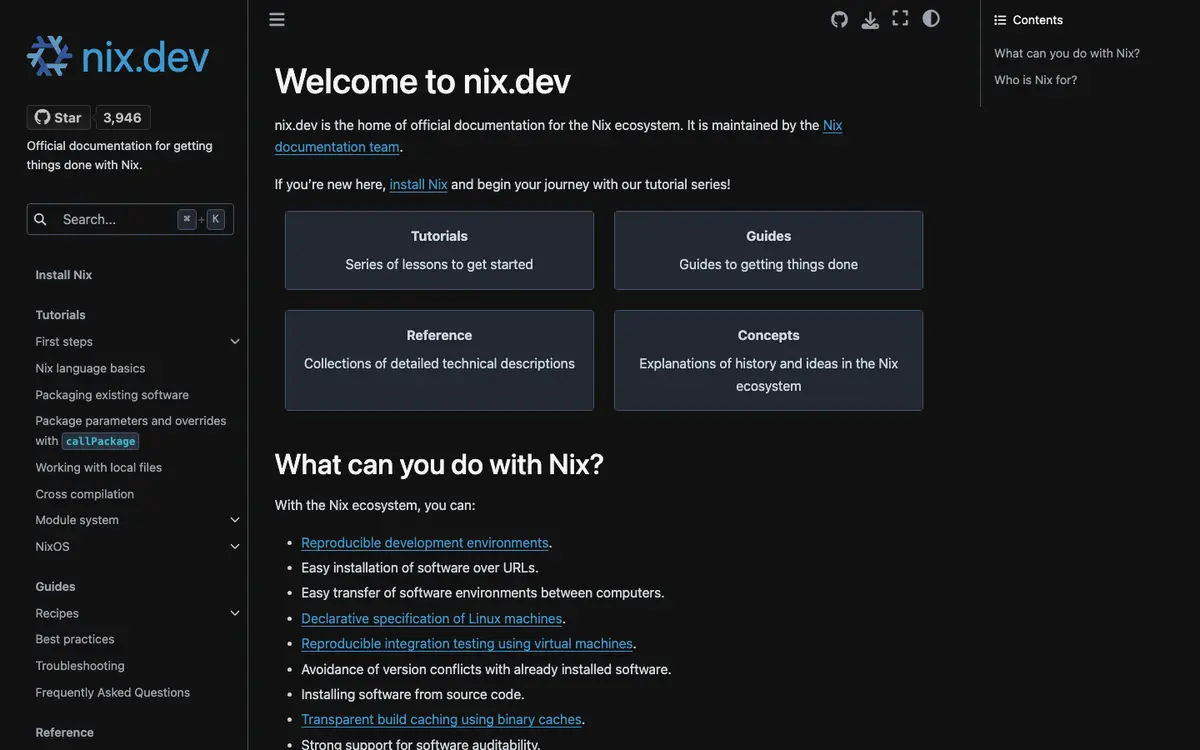Click the search magnifier icon
The image size is (1200, 750).
(40, 219)
